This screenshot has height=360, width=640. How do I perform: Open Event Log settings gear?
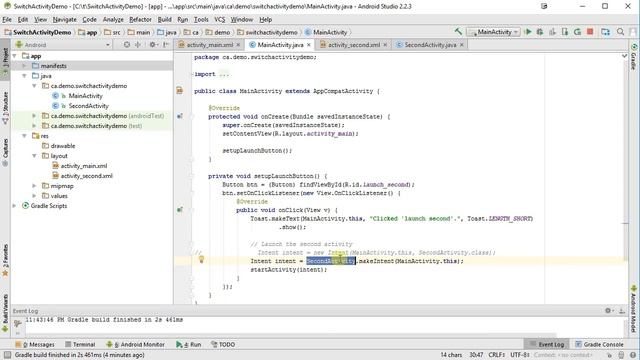tap(609, 311)
